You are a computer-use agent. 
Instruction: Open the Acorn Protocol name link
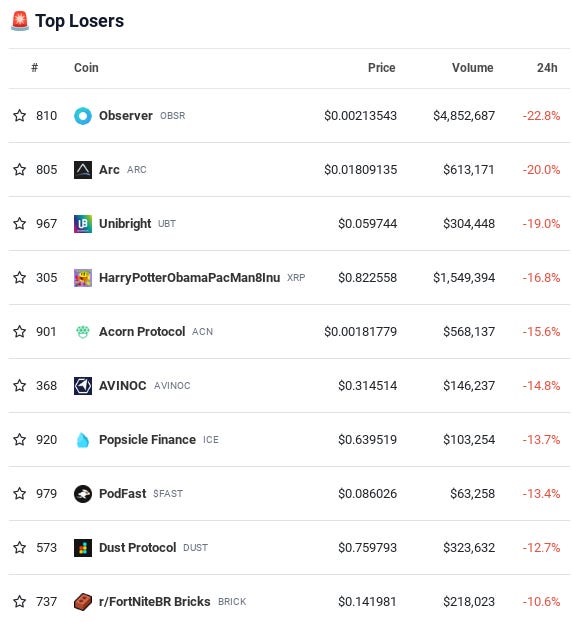click(142, 332)
